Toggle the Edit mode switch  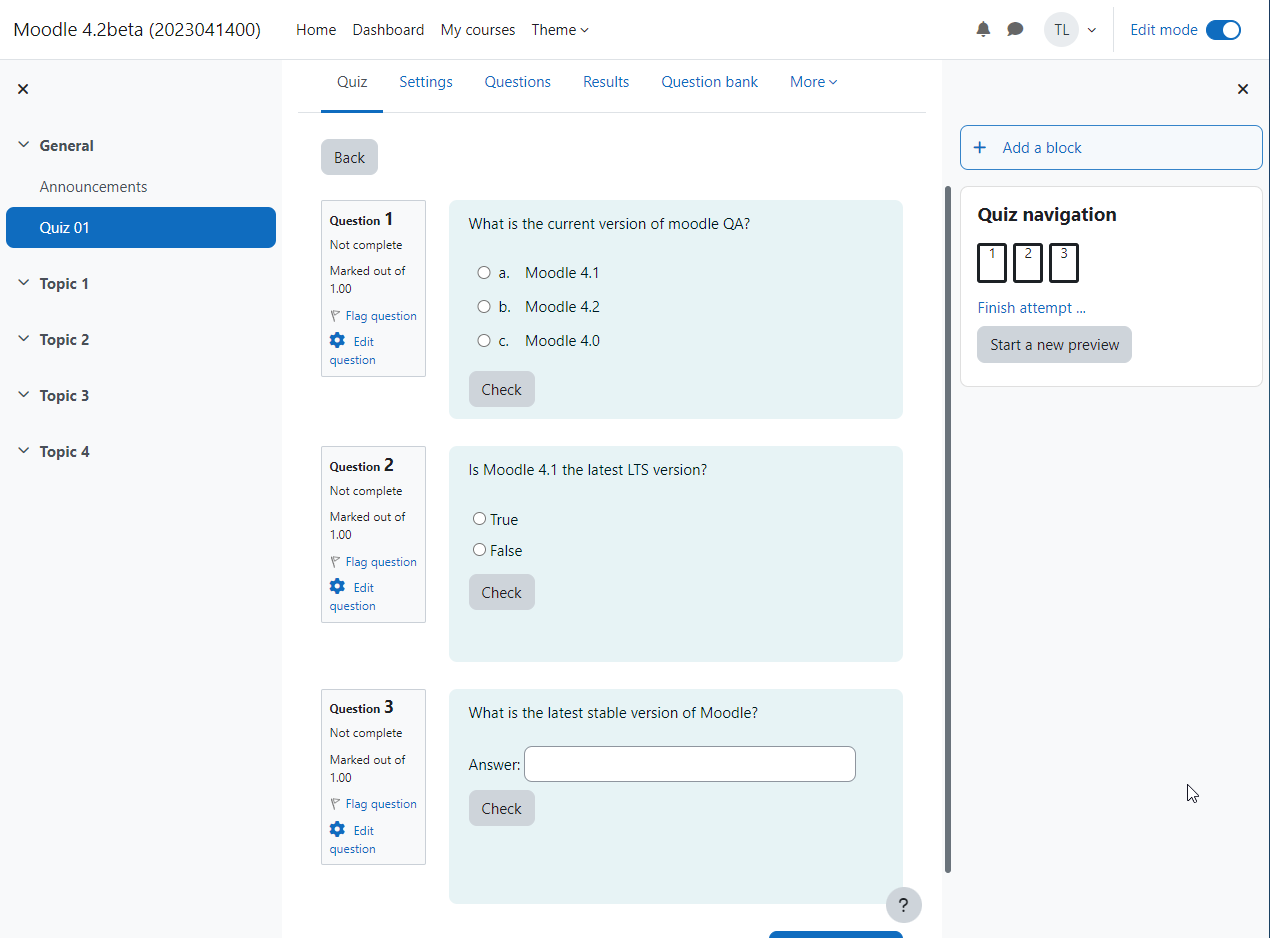[x=1223, y=30]
